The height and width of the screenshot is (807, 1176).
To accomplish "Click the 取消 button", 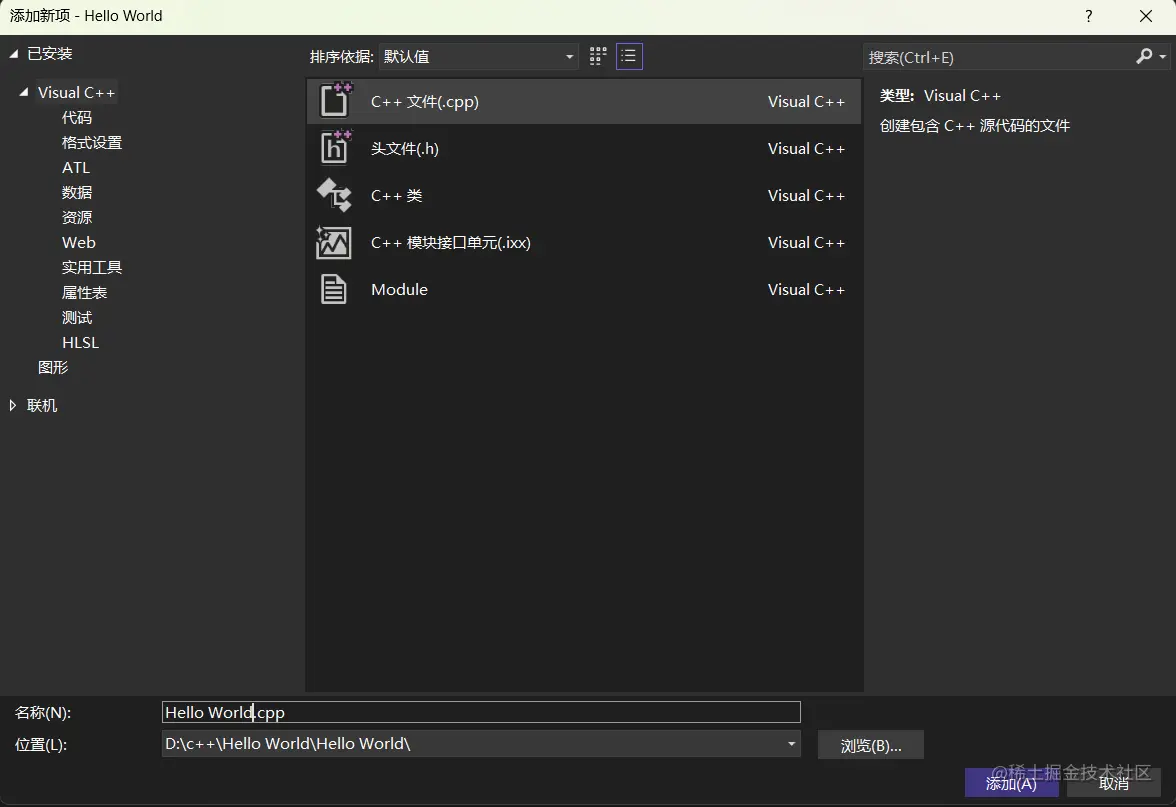I will point(1114,783).
